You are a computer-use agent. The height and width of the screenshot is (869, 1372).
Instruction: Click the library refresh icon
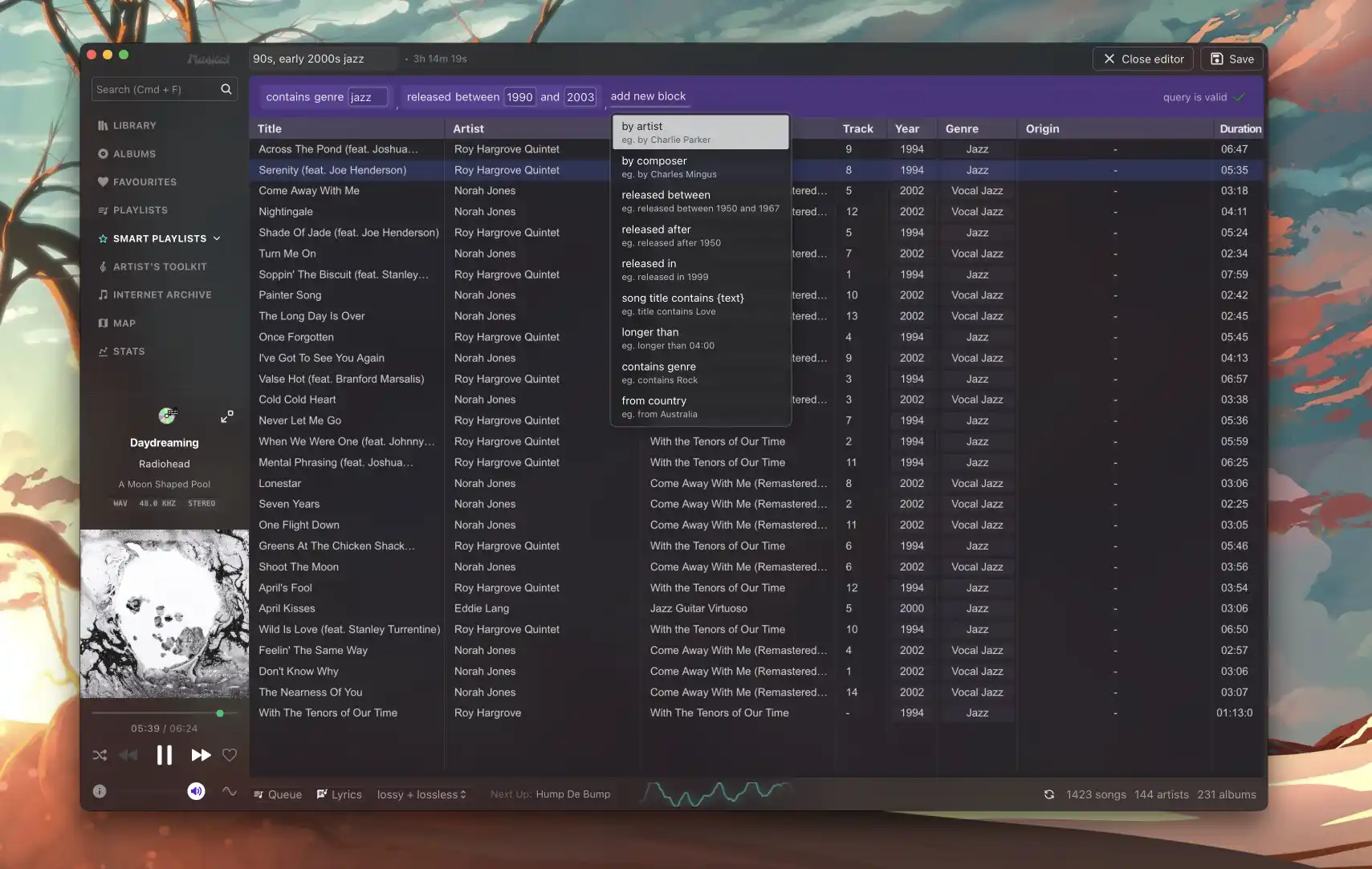(1049, 794)
